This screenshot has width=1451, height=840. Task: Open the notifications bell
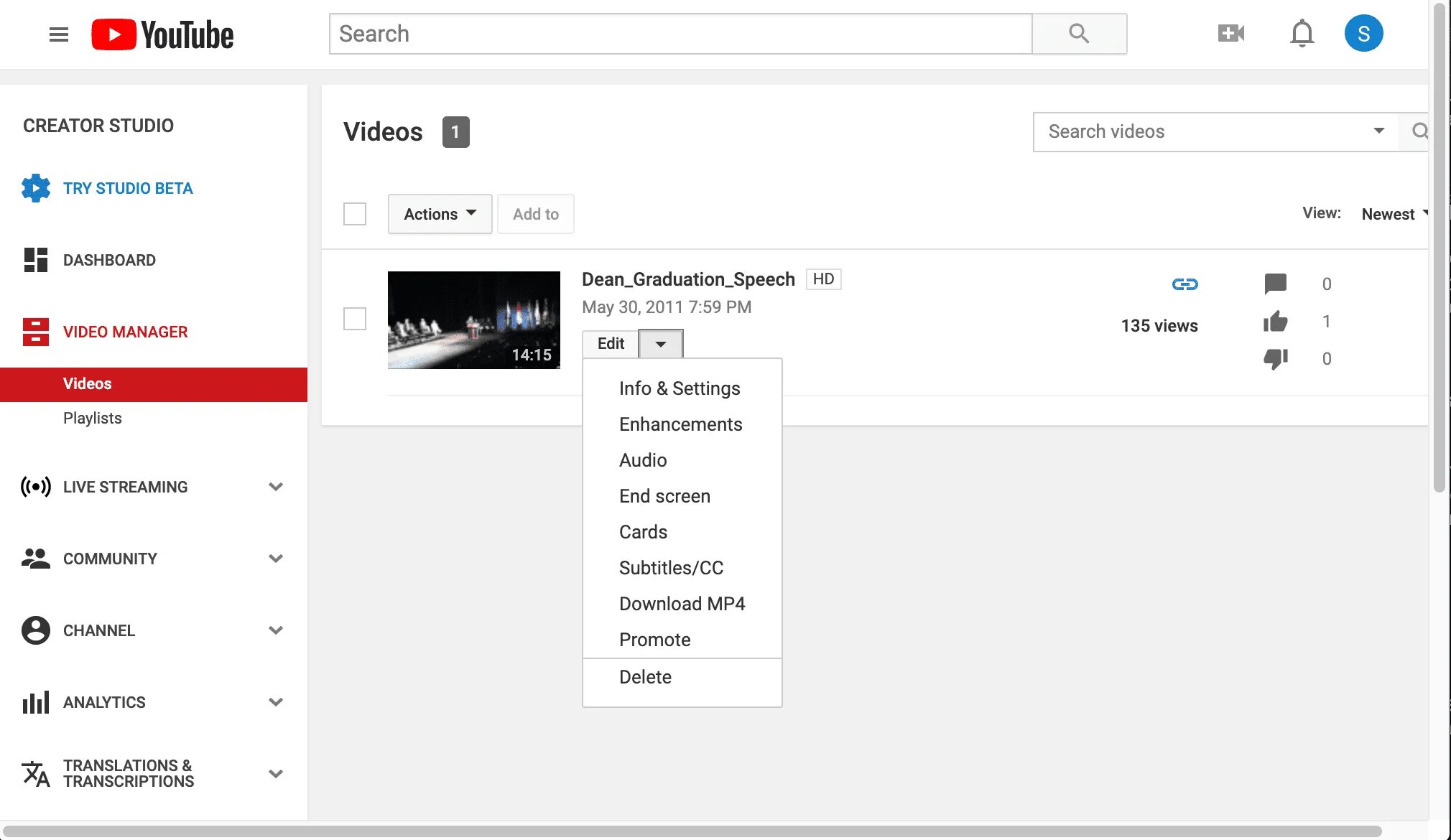click(x=1302, y=33)
